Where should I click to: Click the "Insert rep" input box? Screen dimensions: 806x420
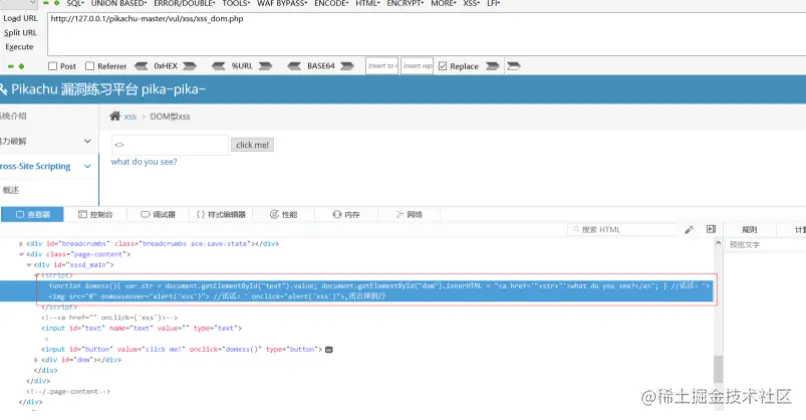pyautogui.click(x=417, y=66)
